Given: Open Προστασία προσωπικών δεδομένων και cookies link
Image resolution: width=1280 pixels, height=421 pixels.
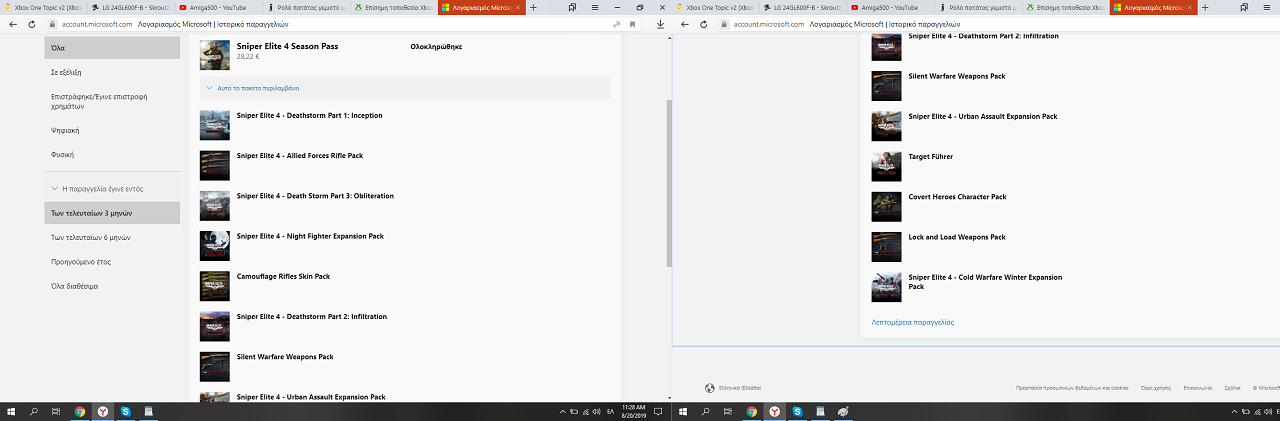Looking at the screenshot, I should 1072,388.
